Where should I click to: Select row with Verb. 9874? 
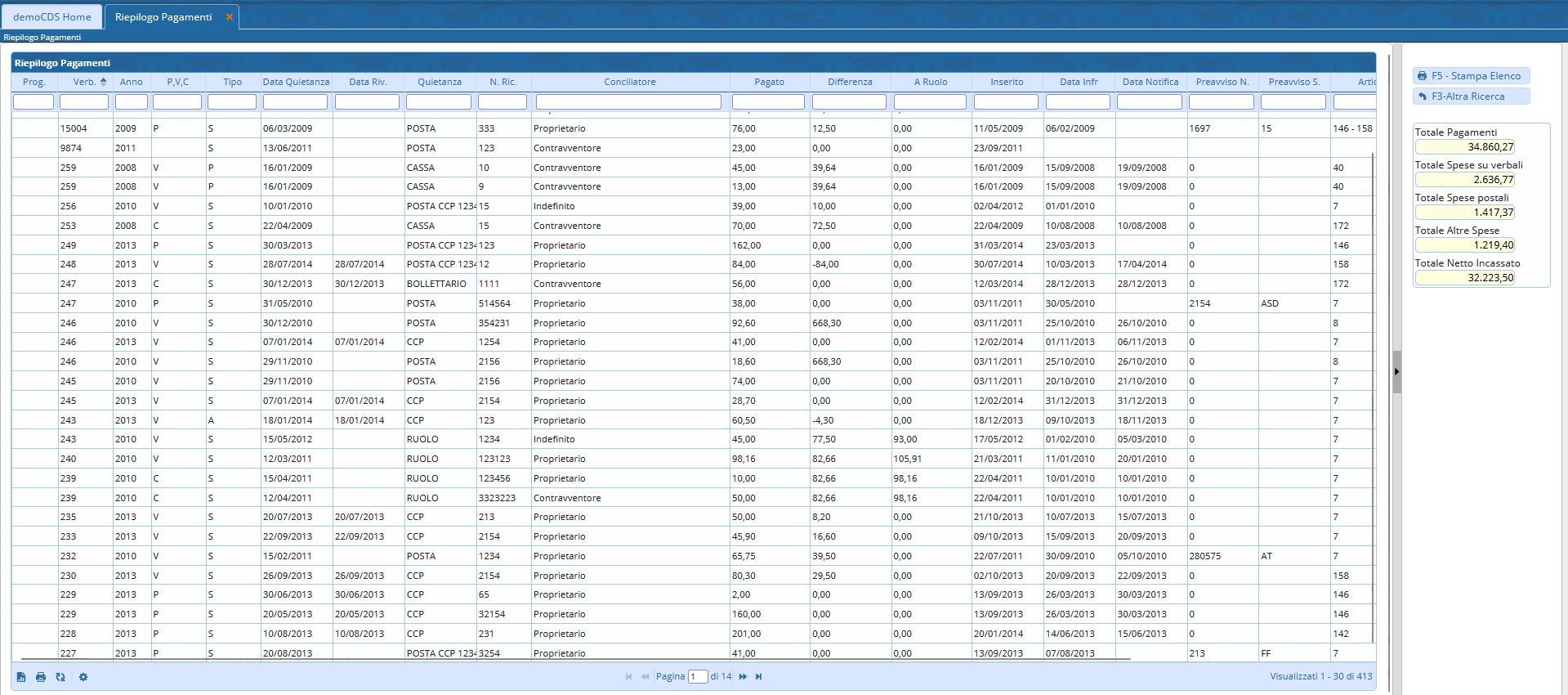pyautogui.click(x=693, y=148)
